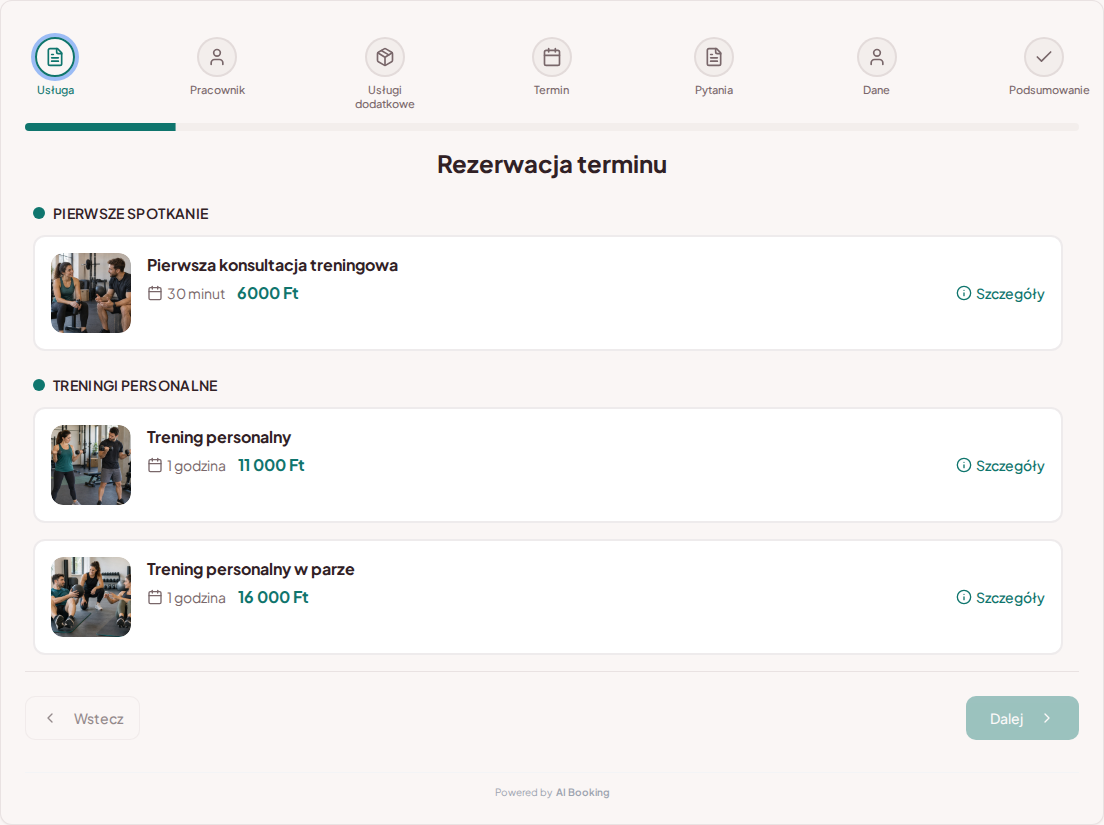Click the Rezerwacja terminu heading
The width and height of the screenshot is (1104, 825).
click(x=552, y=164)
